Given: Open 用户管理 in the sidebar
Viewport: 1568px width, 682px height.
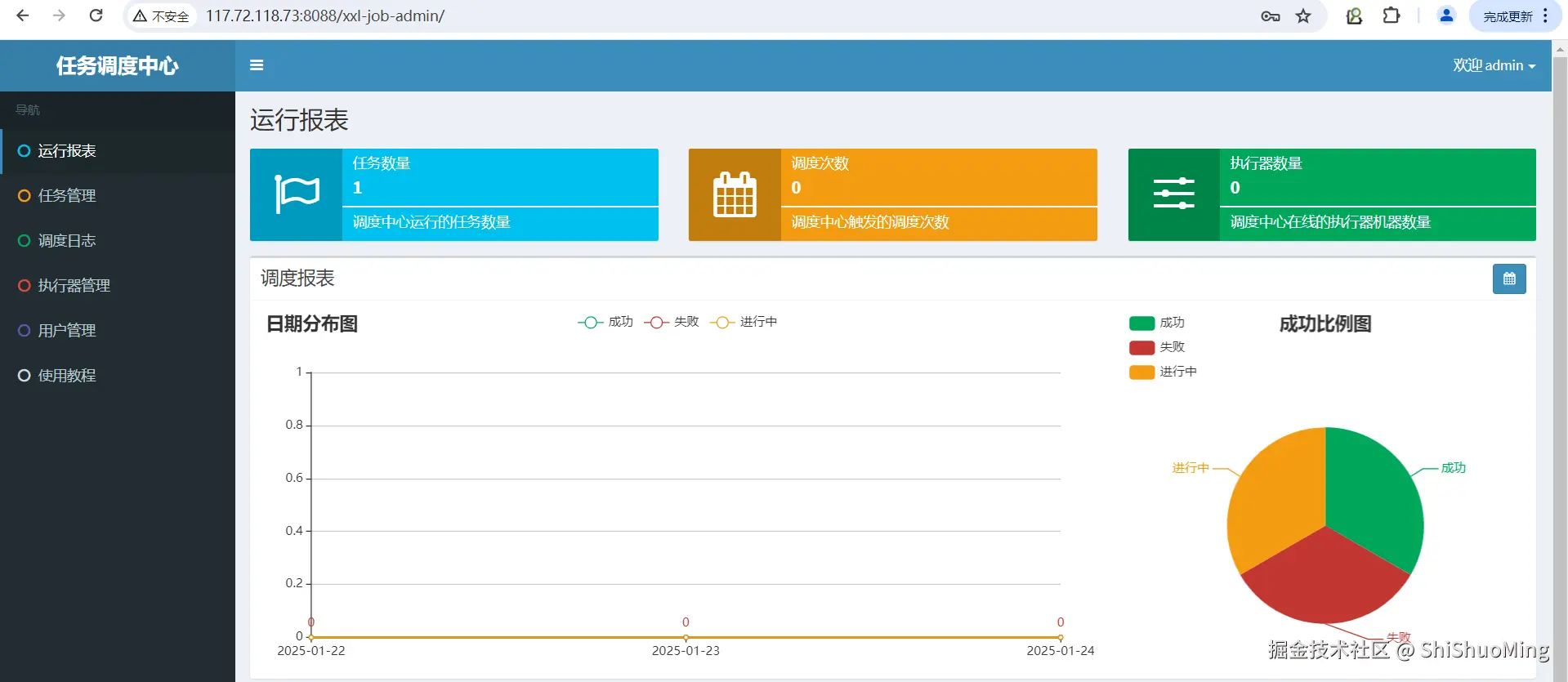Looking at the screenshot, I should point(118,331).
